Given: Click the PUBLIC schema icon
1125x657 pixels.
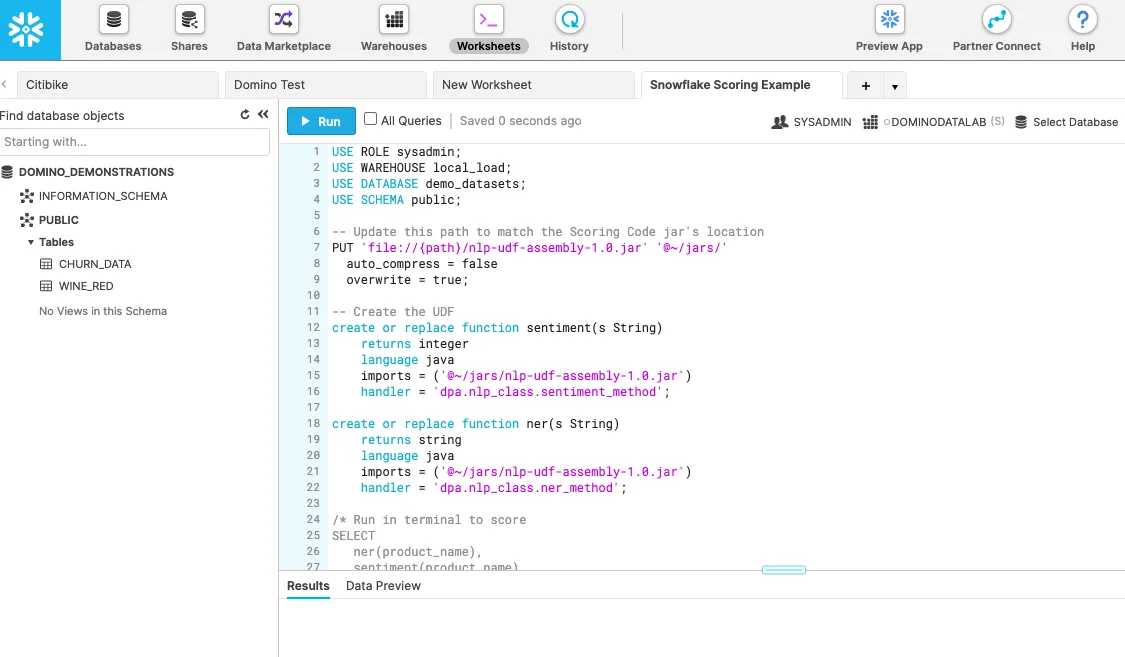Looking at the screenshot, I should (27, 220).
